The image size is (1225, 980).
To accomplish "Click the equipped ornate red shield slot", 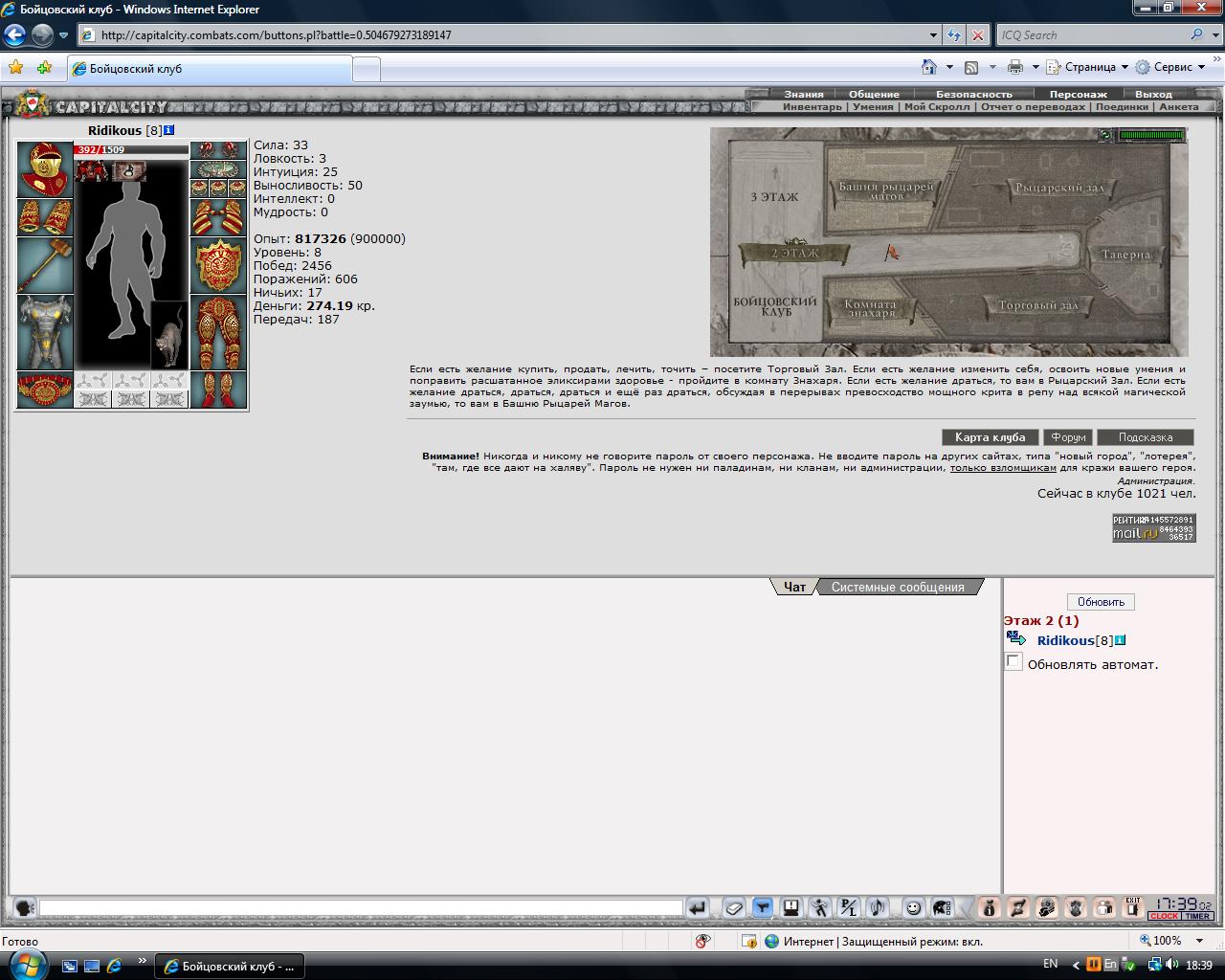I will [x=218, y=265].
